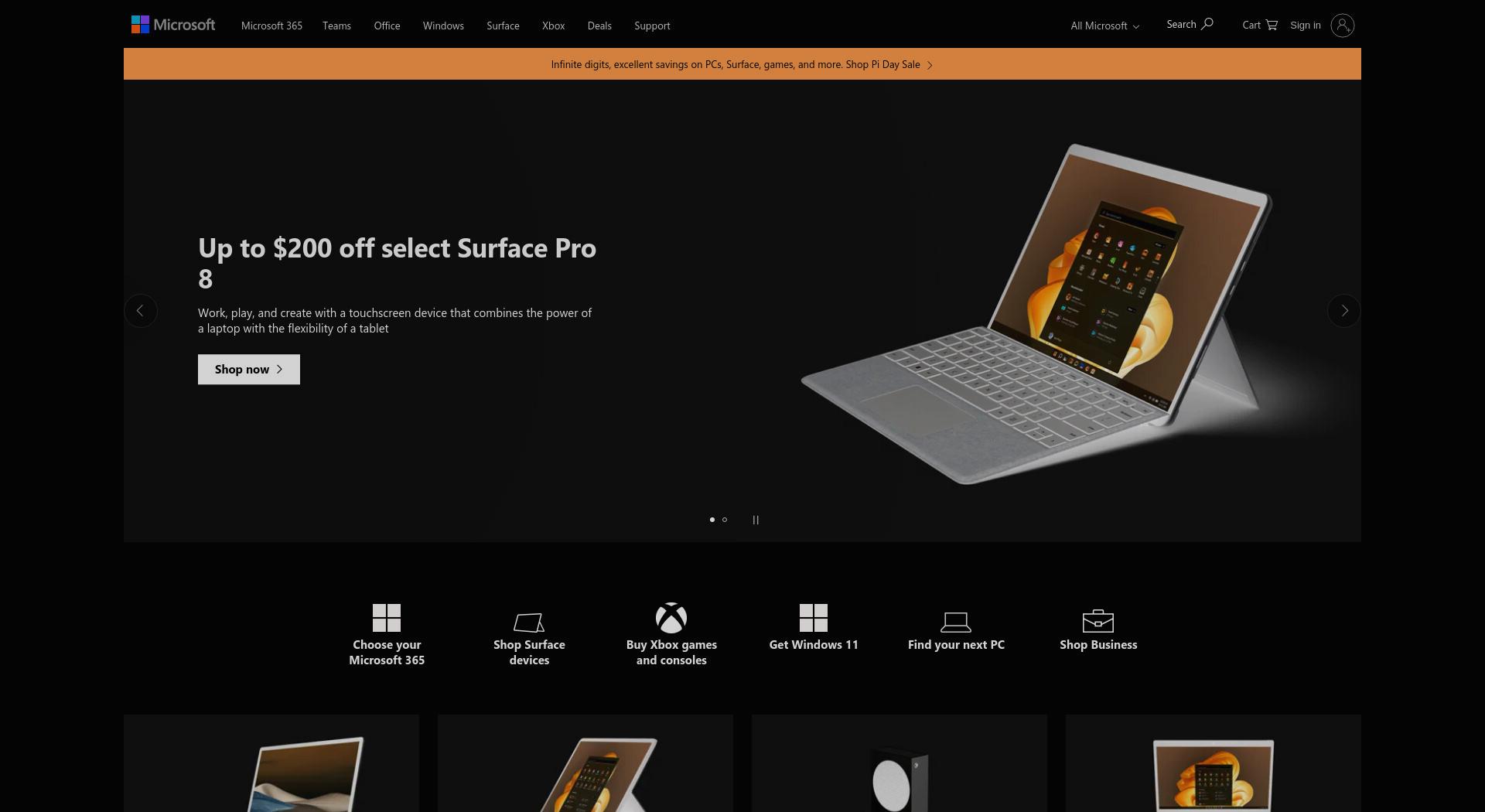This screenshot has height=812, width=1485.
Task: Pause the hero carousel autoplay
Action: coord(756,520)
